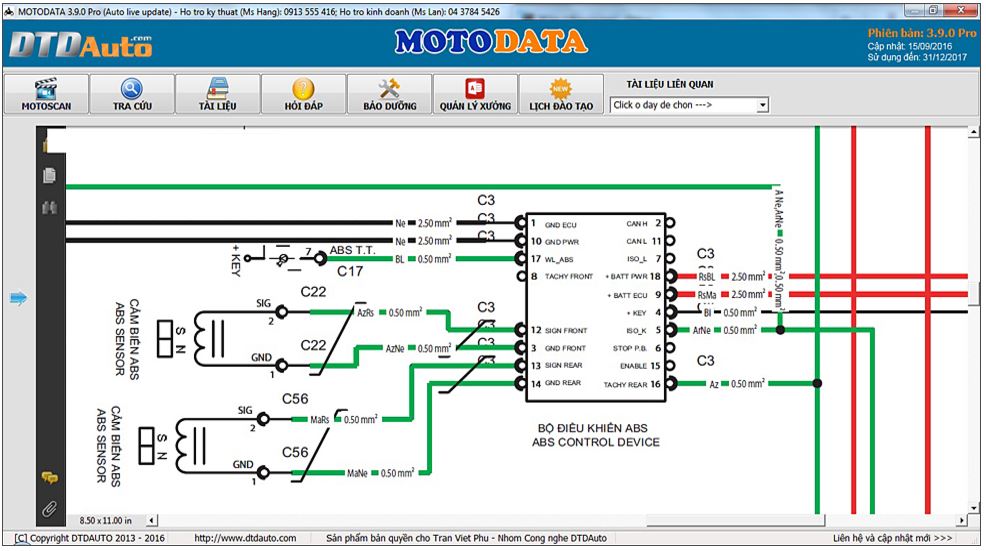Click the C56 label near MaRs wire
This screenshot has width=986, height=551.
point(295,399)
